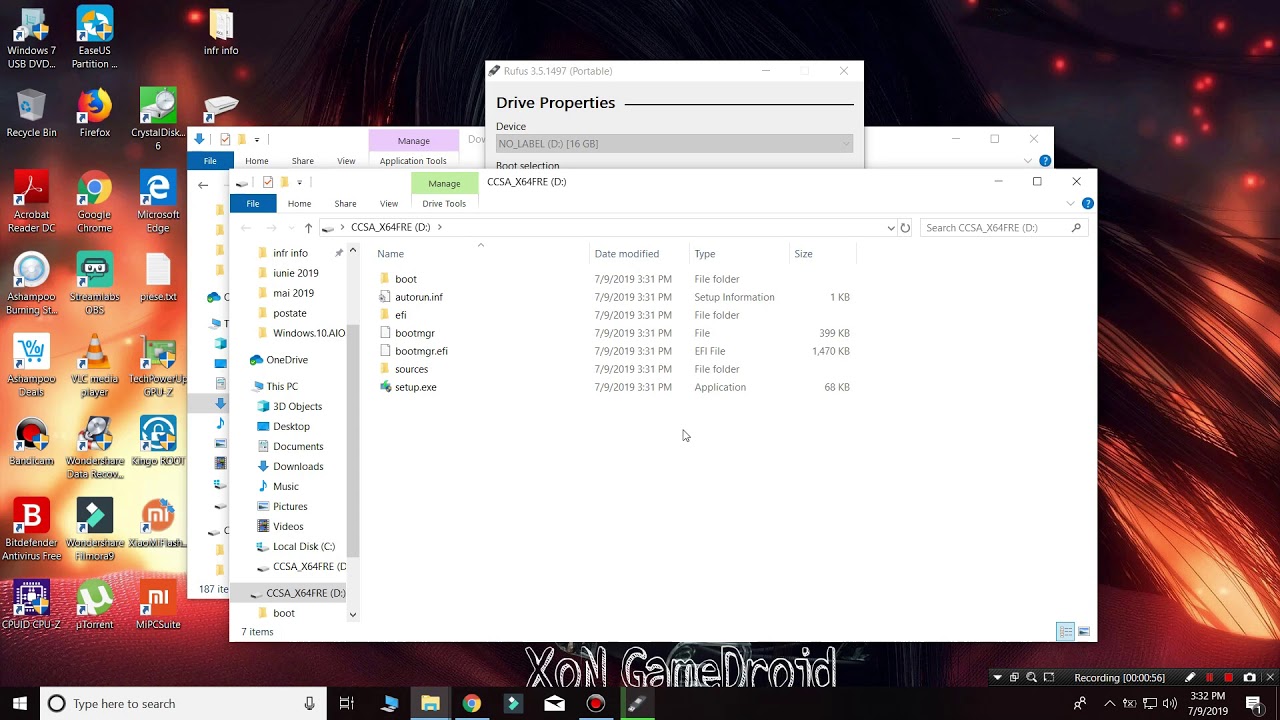Screen dimensions: 1280x720
Task: Open the address bar history dropdown
Action: point(891,228)
